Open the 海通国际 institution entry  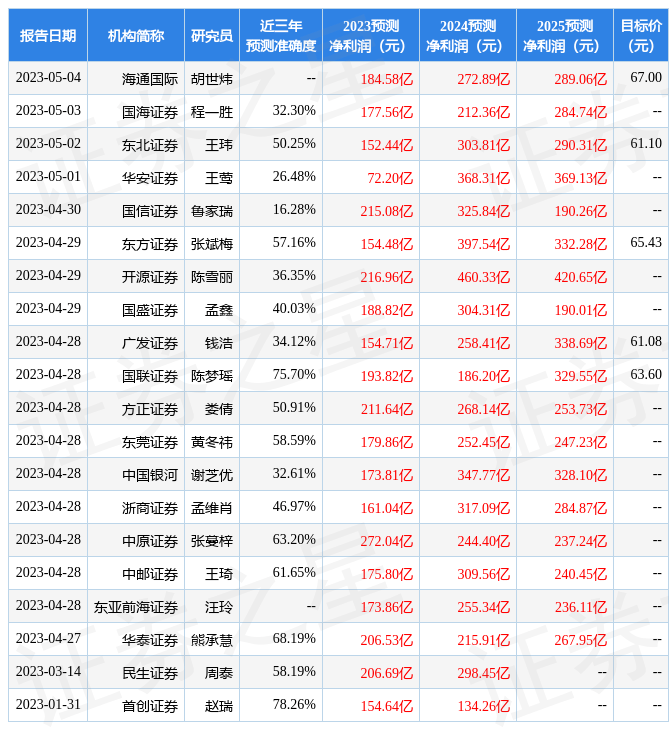click(x=150, y=78)
